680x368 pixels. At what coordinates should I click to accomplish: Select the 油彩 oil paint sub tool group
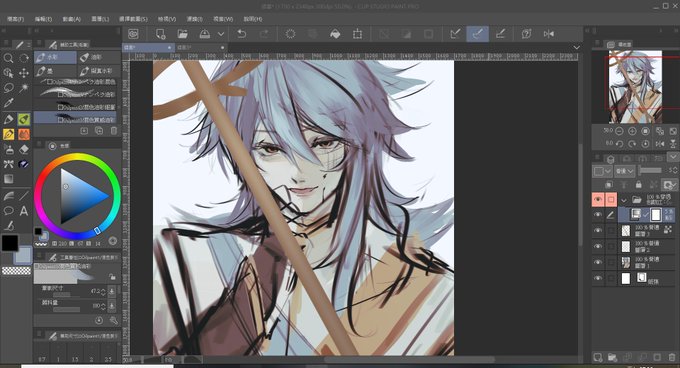tap(99, 57)
